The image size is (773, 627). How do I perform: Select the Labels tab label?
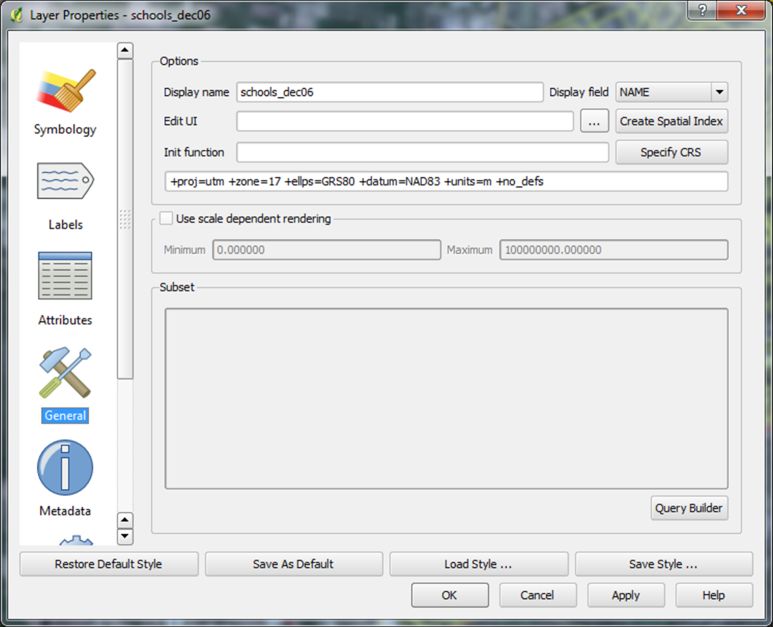click(66, 225)
